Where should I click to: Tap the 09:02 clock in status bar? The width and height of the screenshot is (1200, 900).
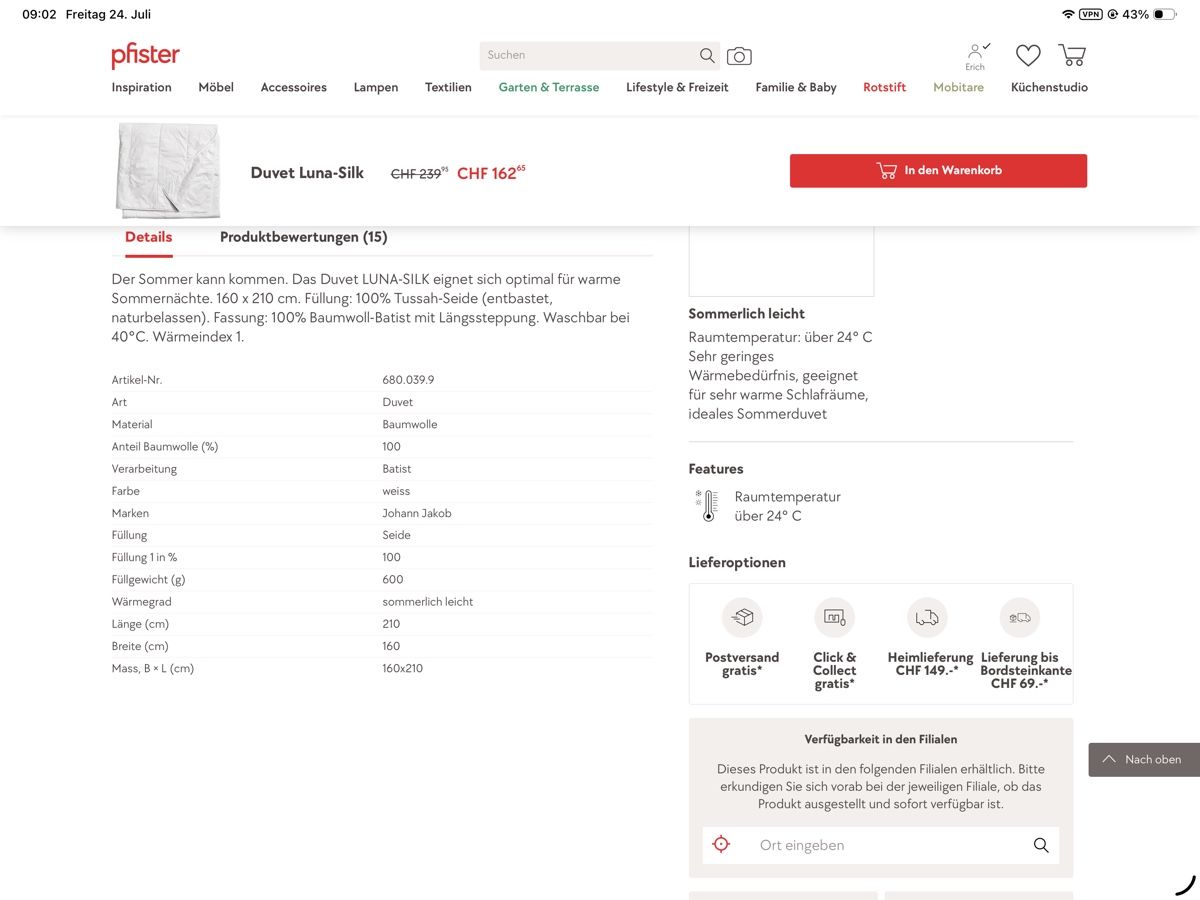click(39, 14)
